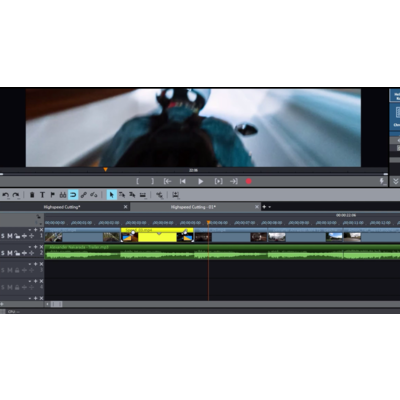Select the Highspeed Cutting -01 tab
Viewport: 400px width, 400px height.
pos(193,207)
